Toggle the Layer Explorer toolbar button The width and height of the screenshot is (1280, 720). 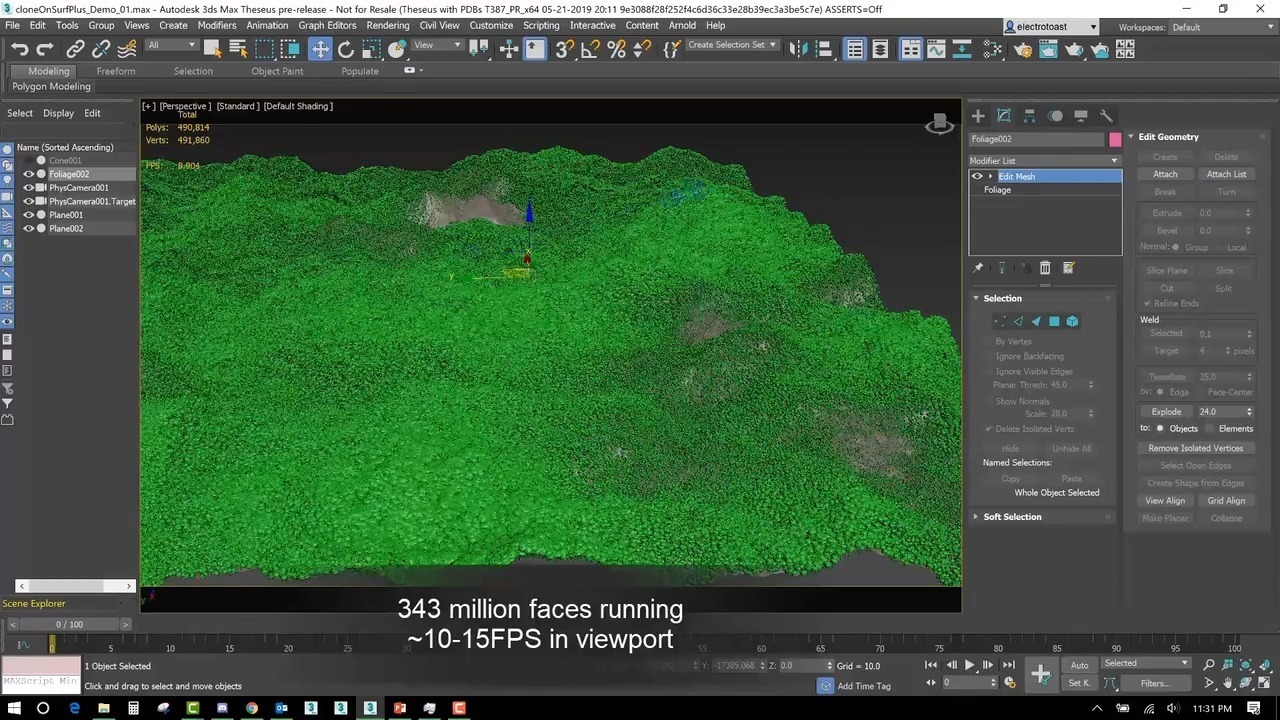pos(880,48)
